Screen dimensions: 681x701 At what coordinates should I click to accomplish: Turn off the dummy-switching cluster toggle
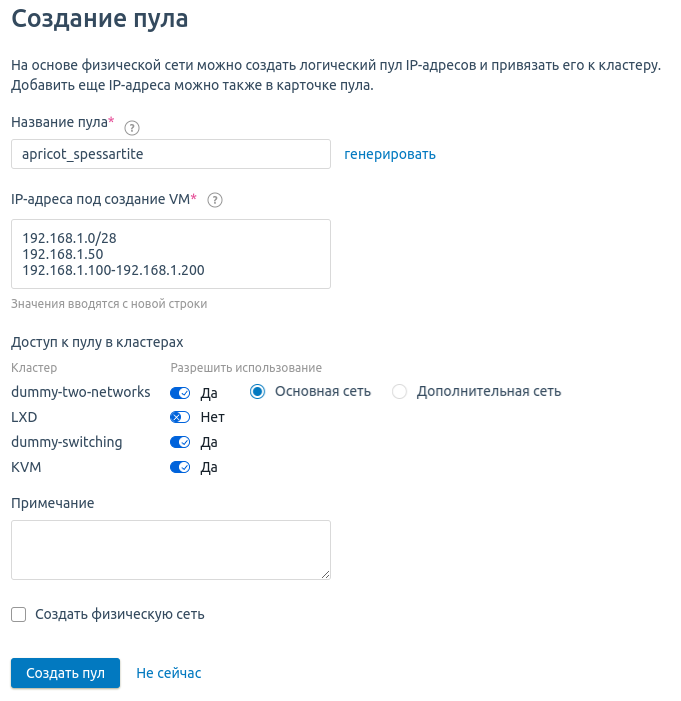180,442
